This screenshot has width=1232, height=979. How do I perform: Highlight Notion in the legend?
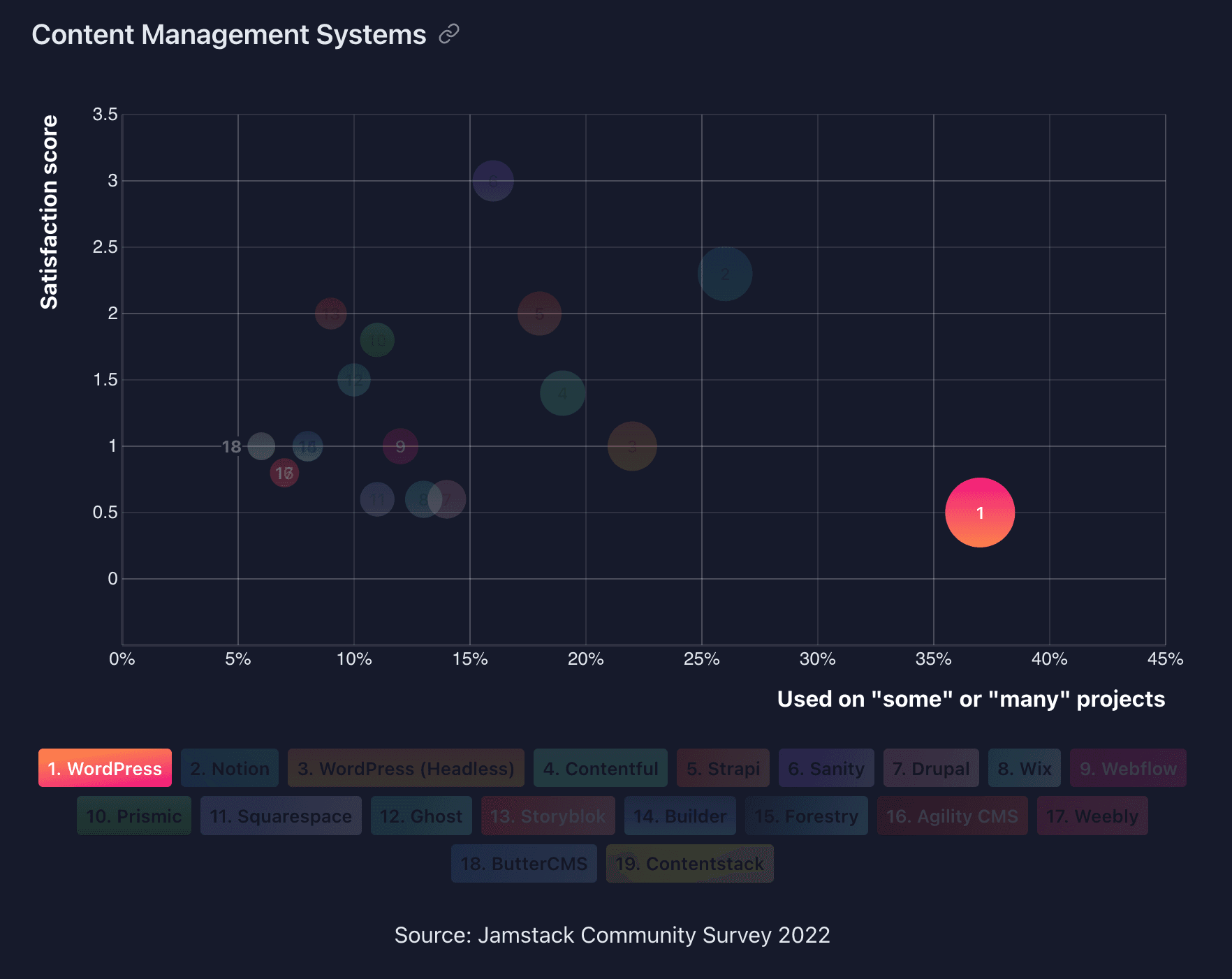coord(230,768)
